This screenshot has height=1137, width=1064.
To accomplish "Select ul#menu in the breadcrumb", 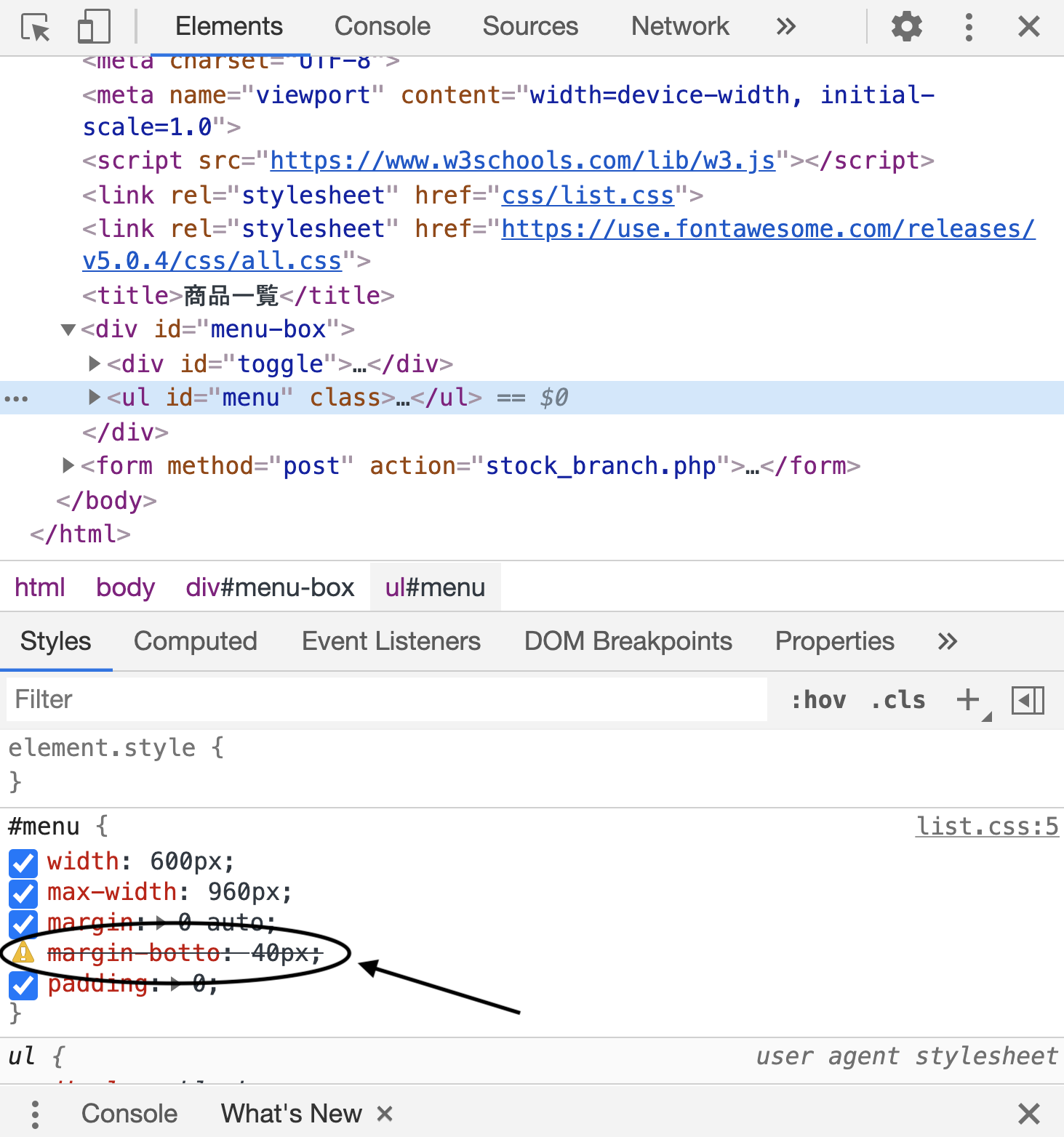I will tap(435, 587).
